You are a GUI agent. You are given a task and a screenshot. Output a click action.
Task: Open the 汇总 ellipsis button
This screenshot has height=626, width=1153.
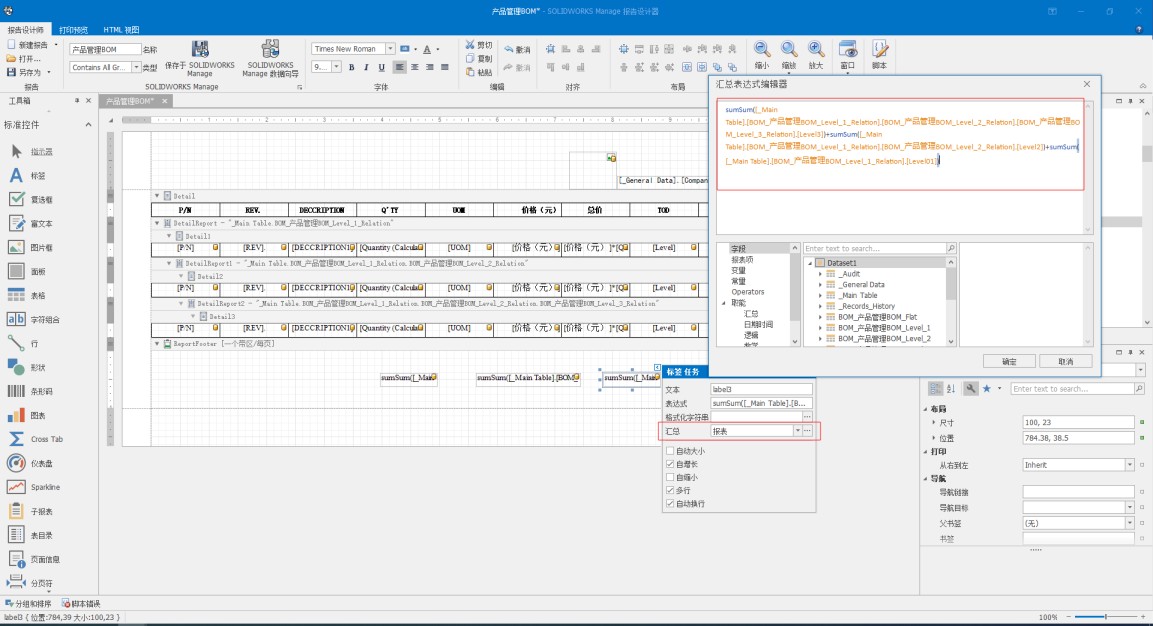pyautogui.click(x=807, y=431)
